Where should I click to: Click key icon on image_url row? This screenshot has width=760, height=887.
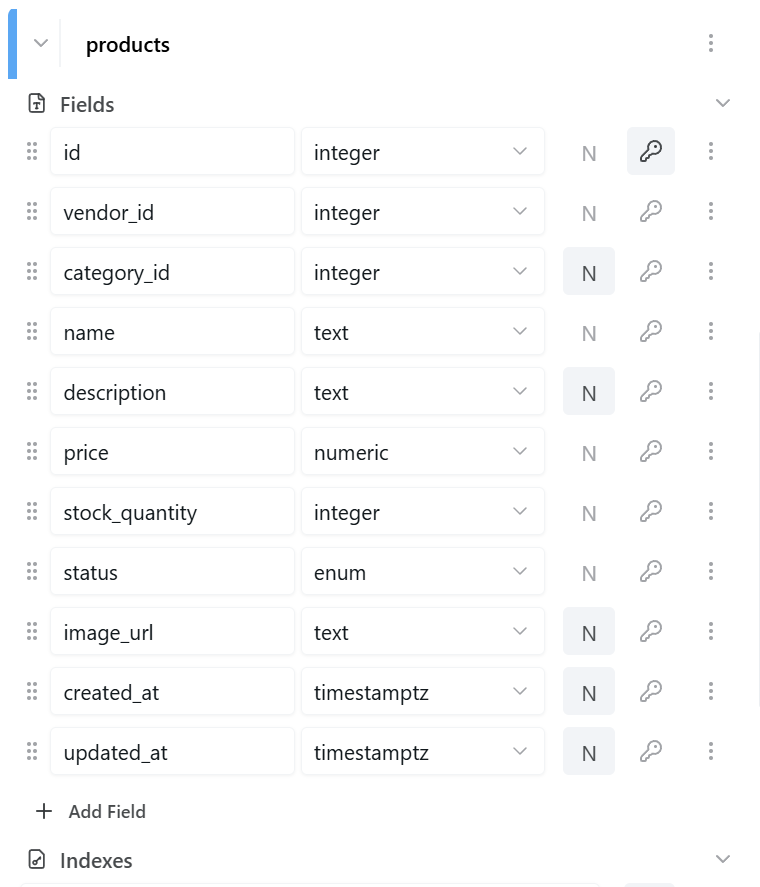pyautogui.click(x=651, y=631)
